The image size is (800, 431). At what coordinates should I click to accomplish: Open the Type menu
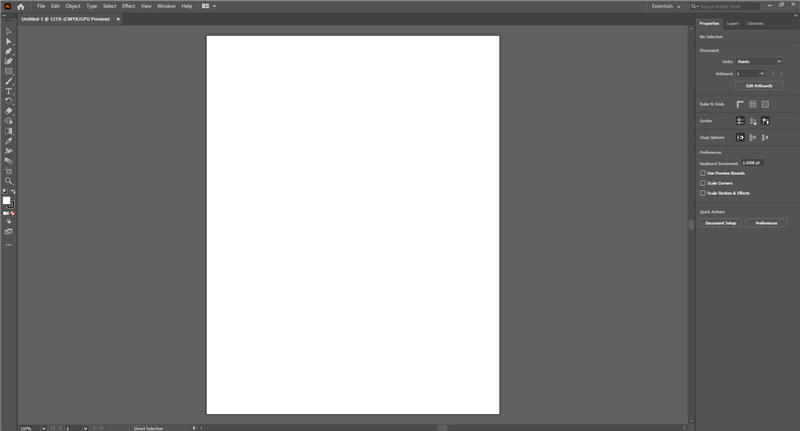[91, 6]
